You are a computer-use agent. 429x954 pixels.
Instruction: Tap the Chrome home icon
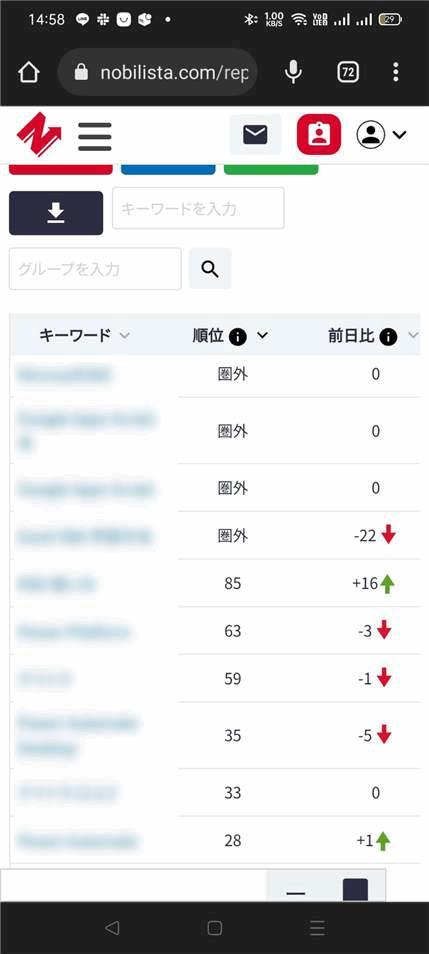29,72
